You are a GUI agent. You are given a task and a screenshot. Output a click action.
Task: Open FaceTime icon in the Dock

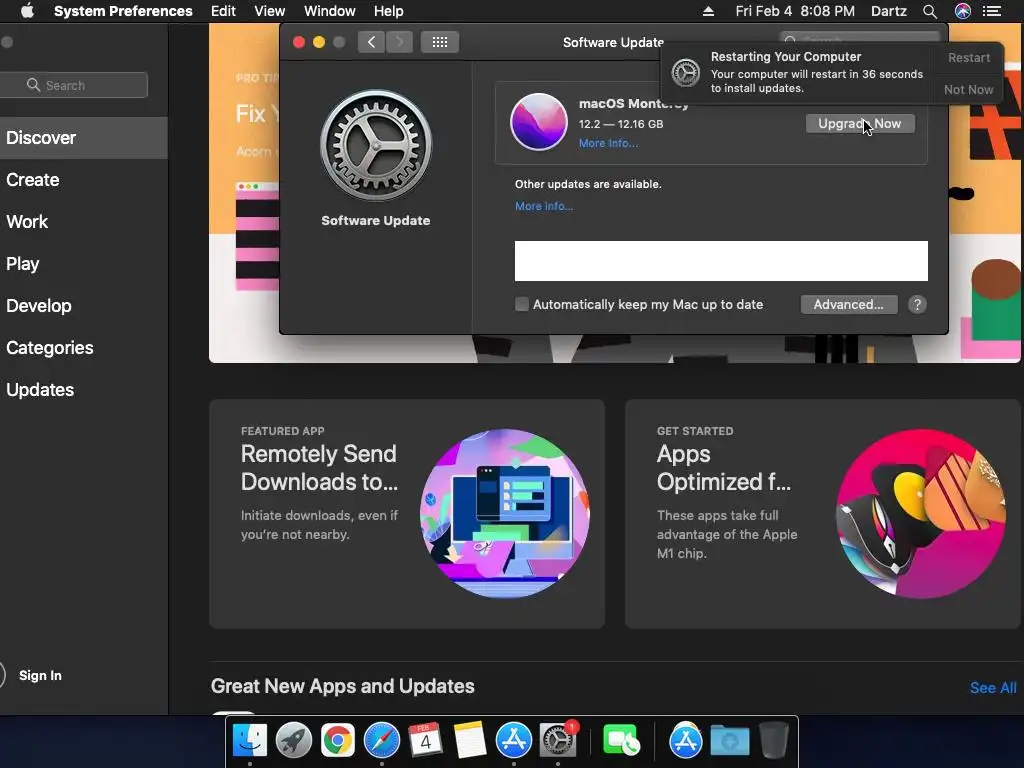tap(620, 741)
